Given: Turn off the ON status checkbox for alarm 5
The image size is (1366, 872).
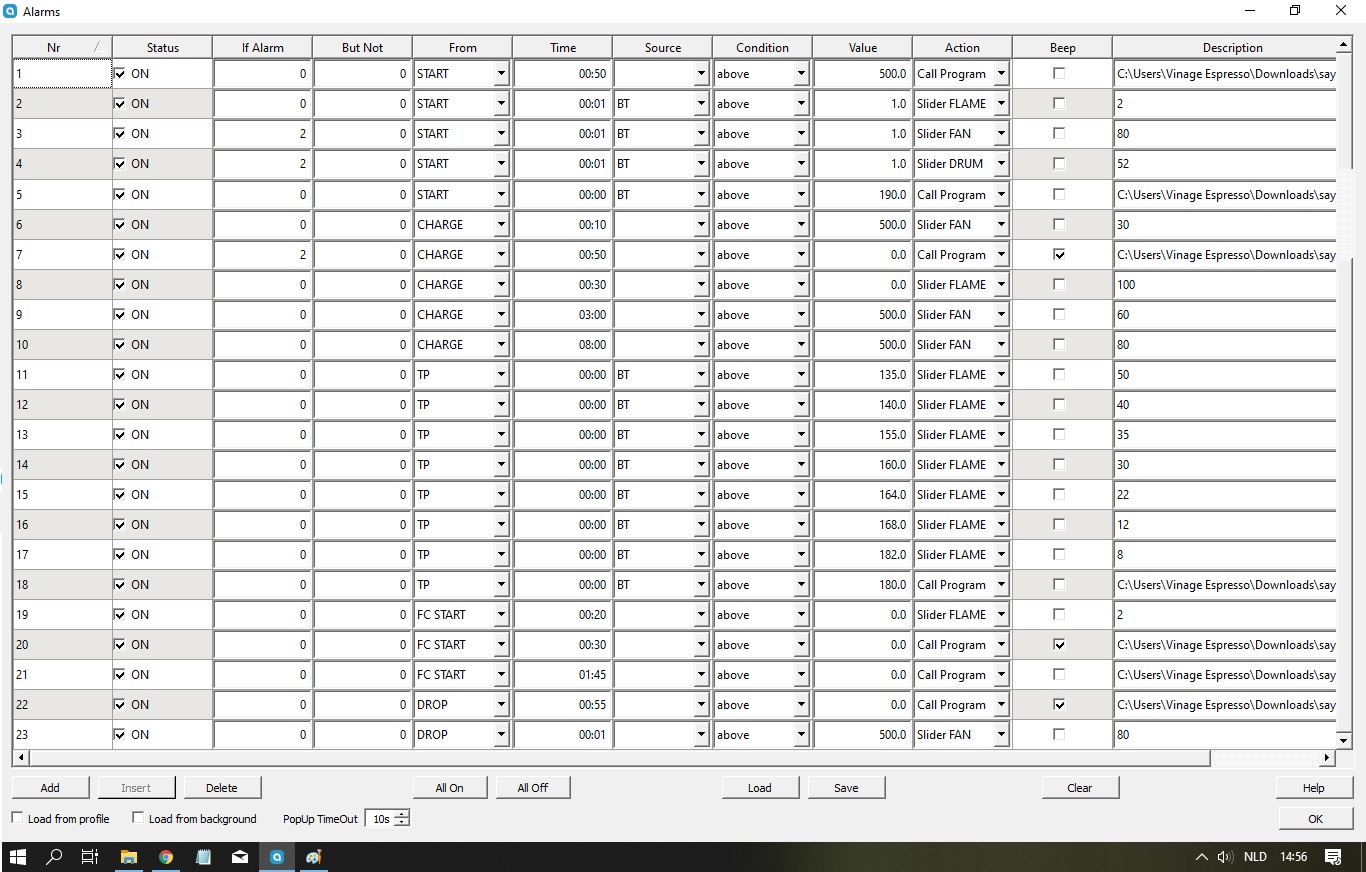Looking at the screenshot, I should coord(120,194).
